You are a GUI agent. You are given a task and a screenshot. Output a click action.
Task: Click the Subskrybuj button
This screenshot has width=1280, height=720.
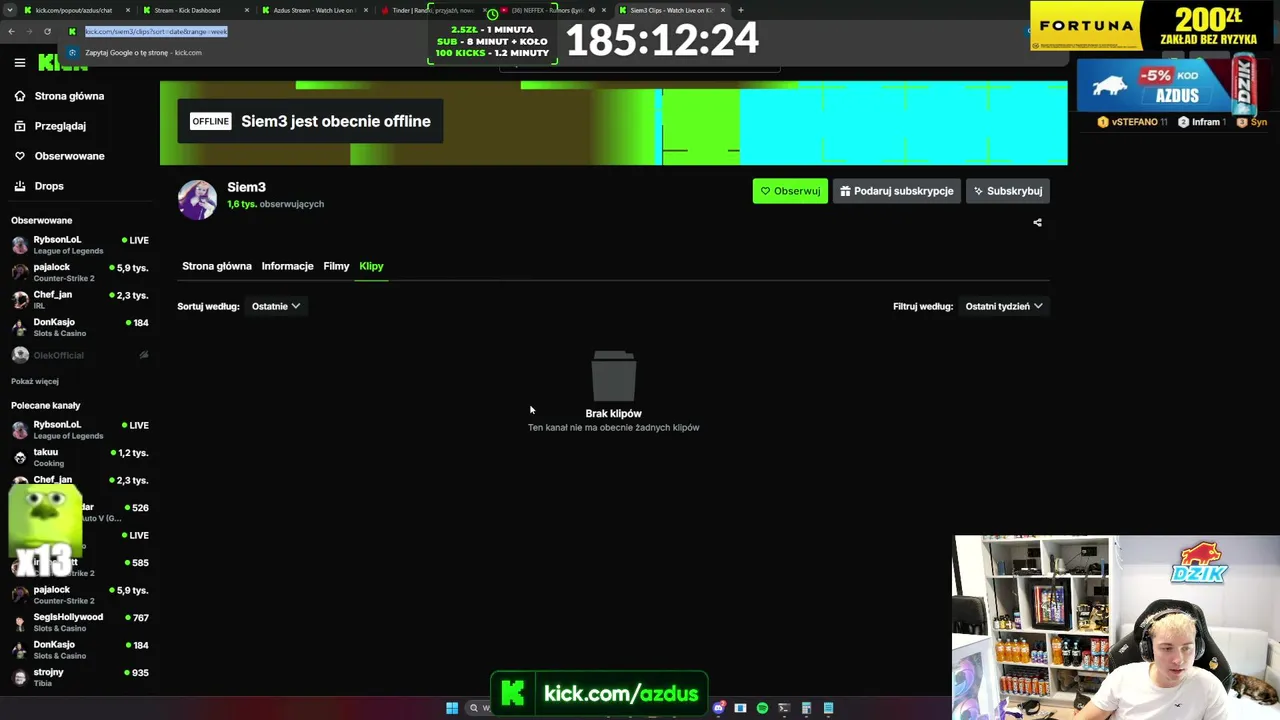point(1008,191)
